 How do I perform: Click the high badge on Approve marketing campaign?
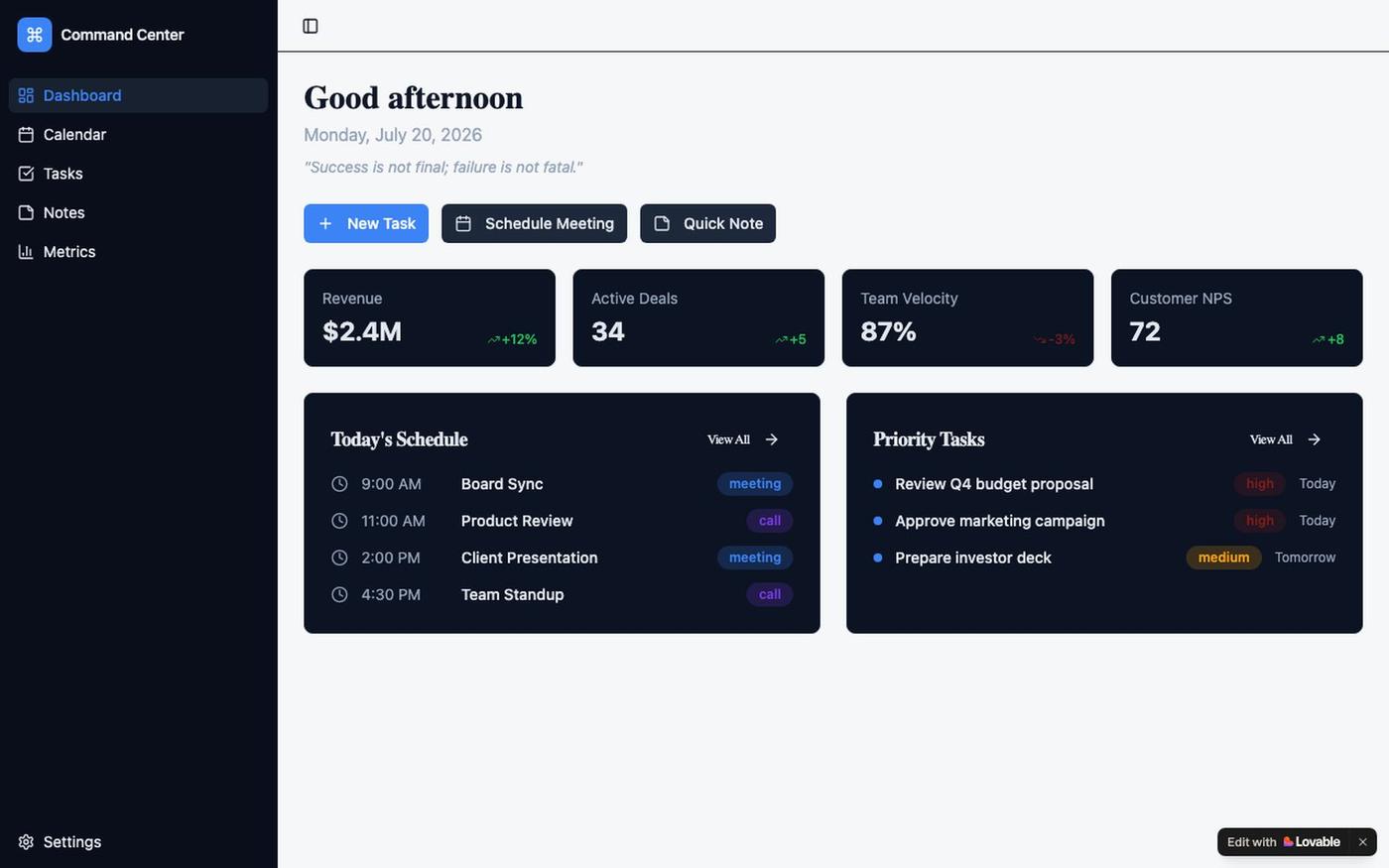1260,521
